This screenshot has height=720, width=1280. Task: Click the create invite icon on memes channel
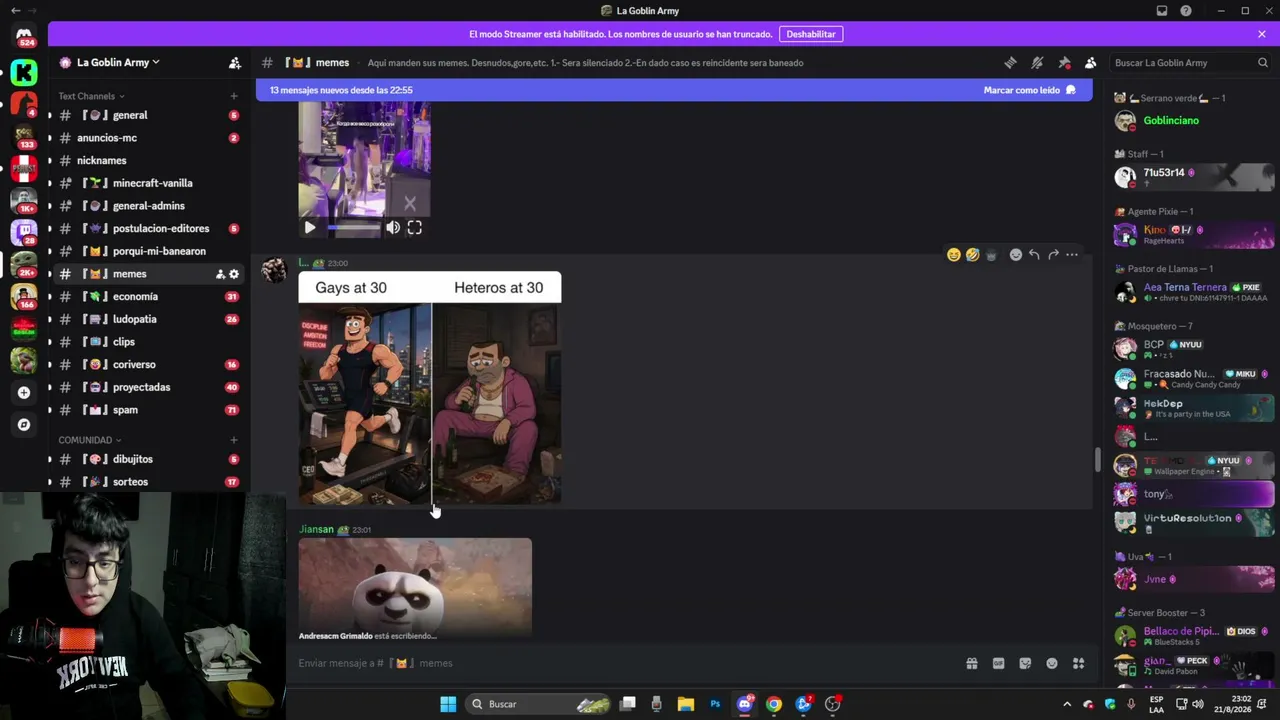tap(220, 274)
